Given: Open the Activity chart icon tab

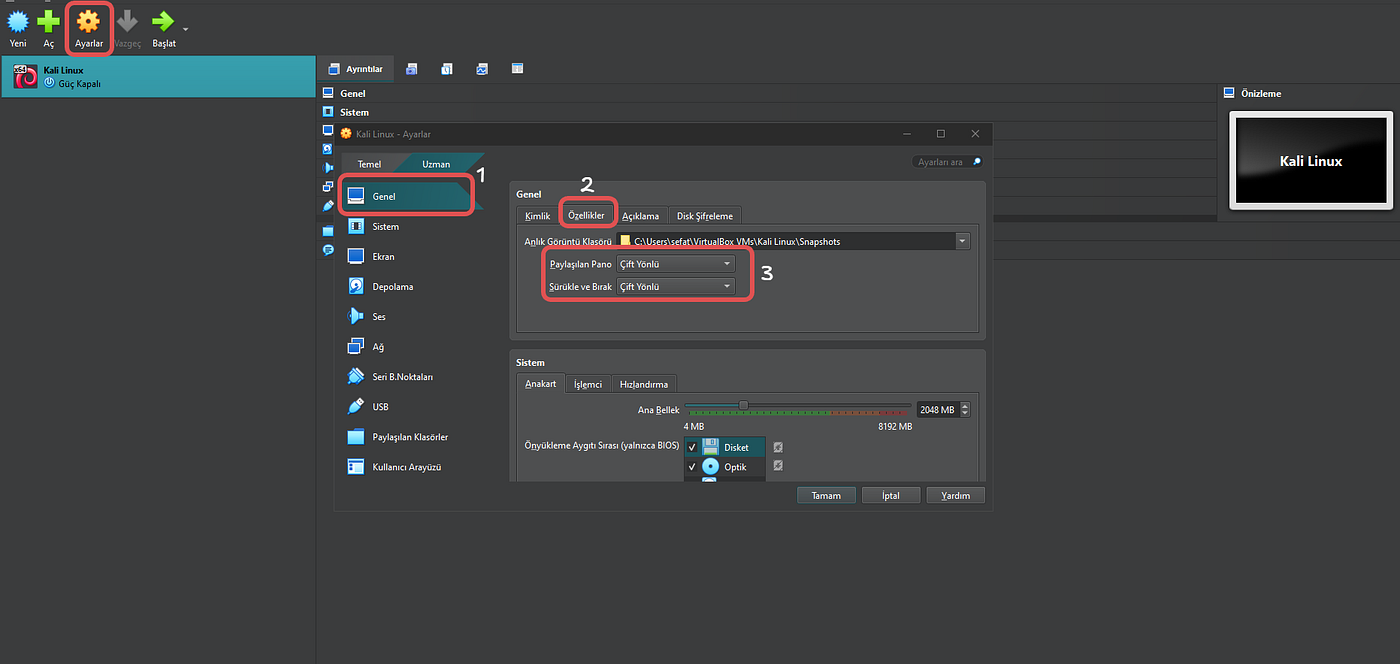Looking at the screenshot, I should tap(482, 69).
